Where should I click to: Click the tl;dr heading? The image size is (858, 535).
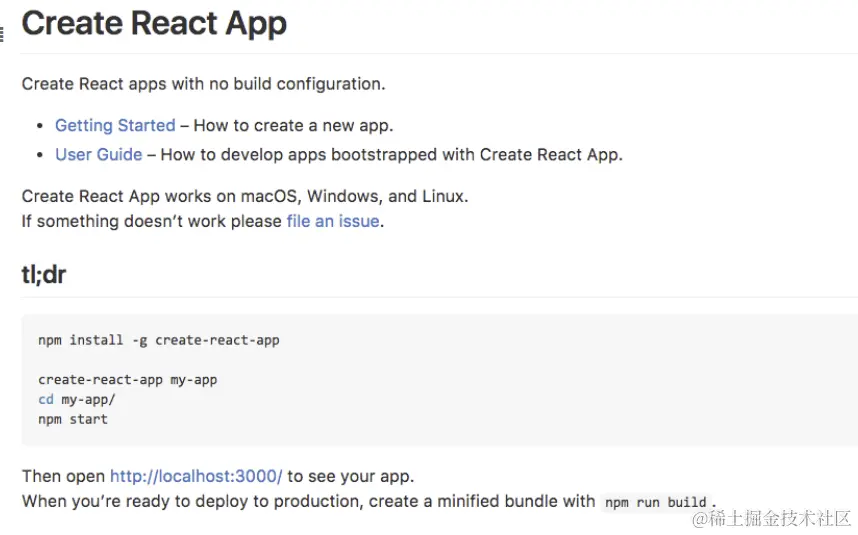43,275
